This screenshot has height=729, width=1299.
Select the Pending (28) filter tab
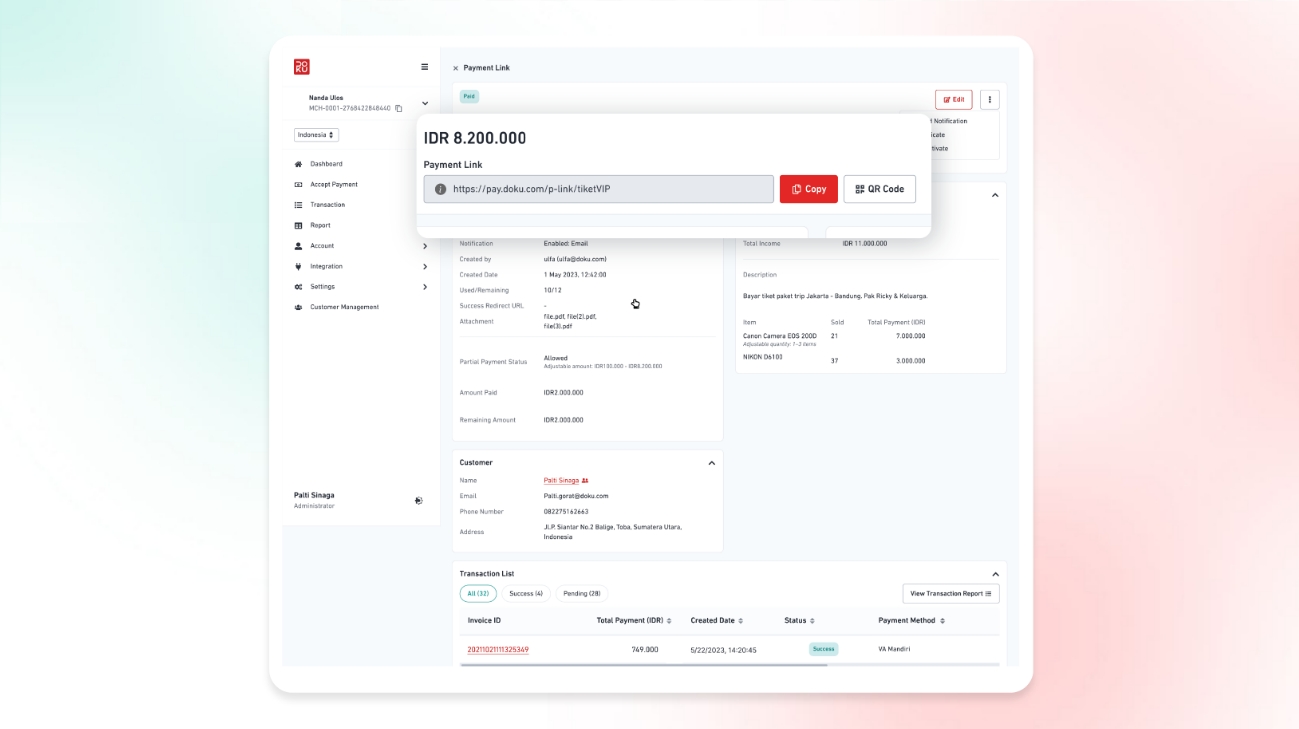(x=581, y=594)
